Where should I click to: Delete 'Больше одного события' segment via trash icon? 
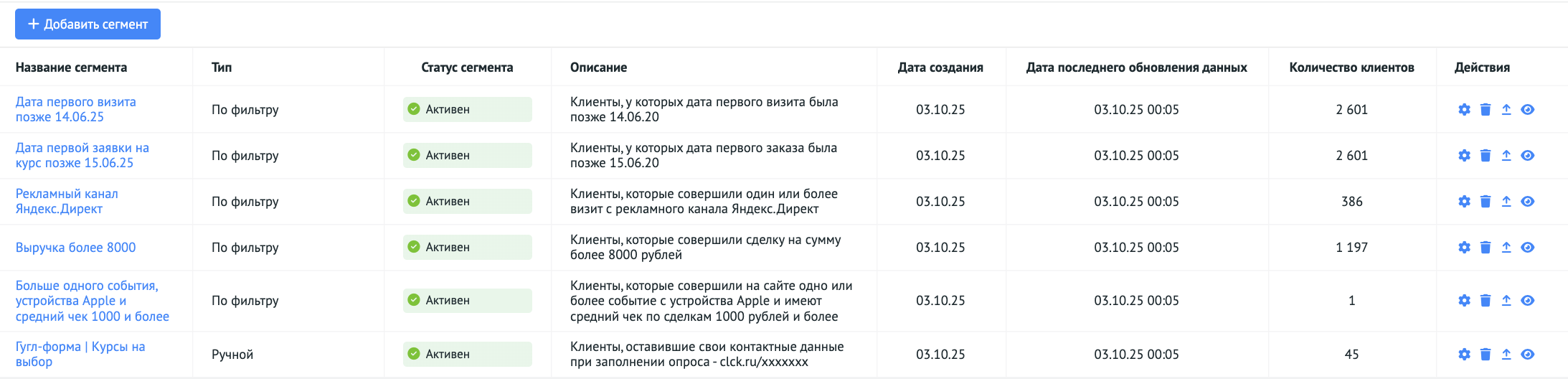click(1486, 301)
